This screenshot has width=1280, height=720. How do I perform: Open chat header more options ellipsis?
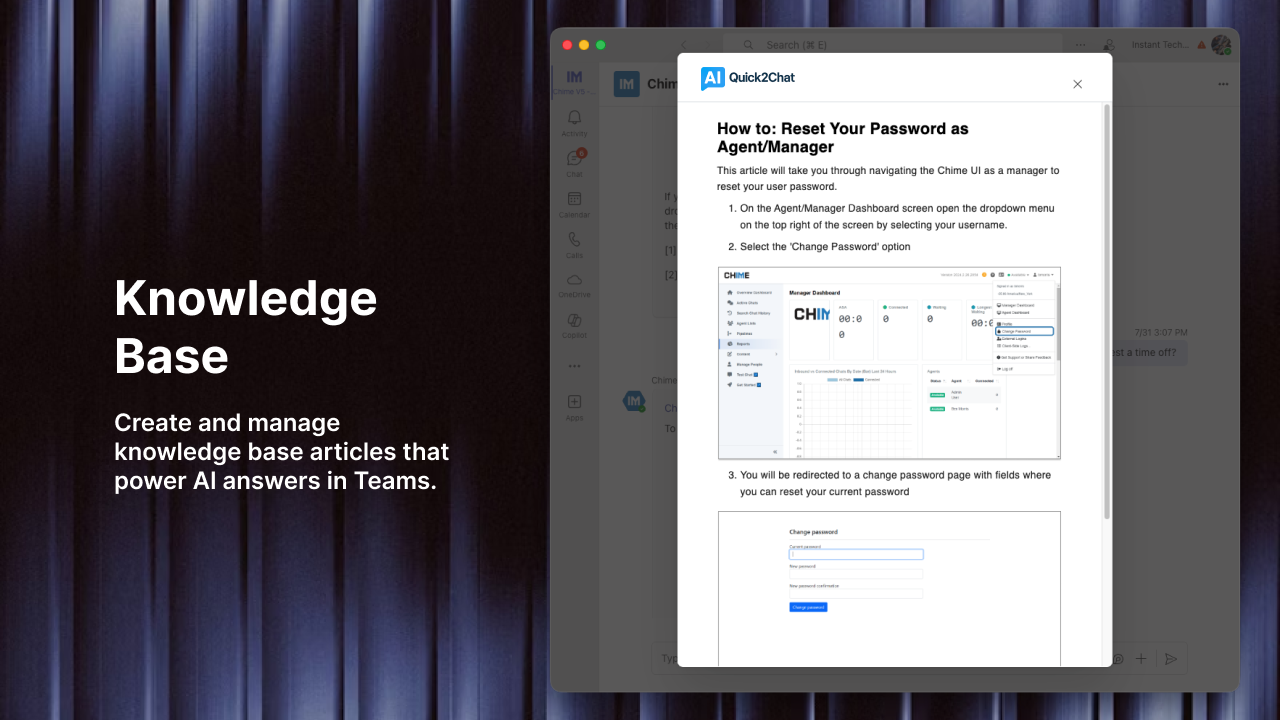(1222, 84)
